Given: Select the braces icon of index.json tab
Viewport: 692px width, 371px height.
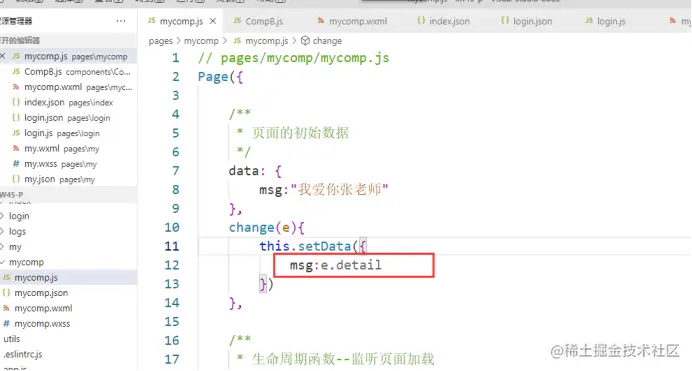Looking at the screenshot, I should click(x=421, y=20).
